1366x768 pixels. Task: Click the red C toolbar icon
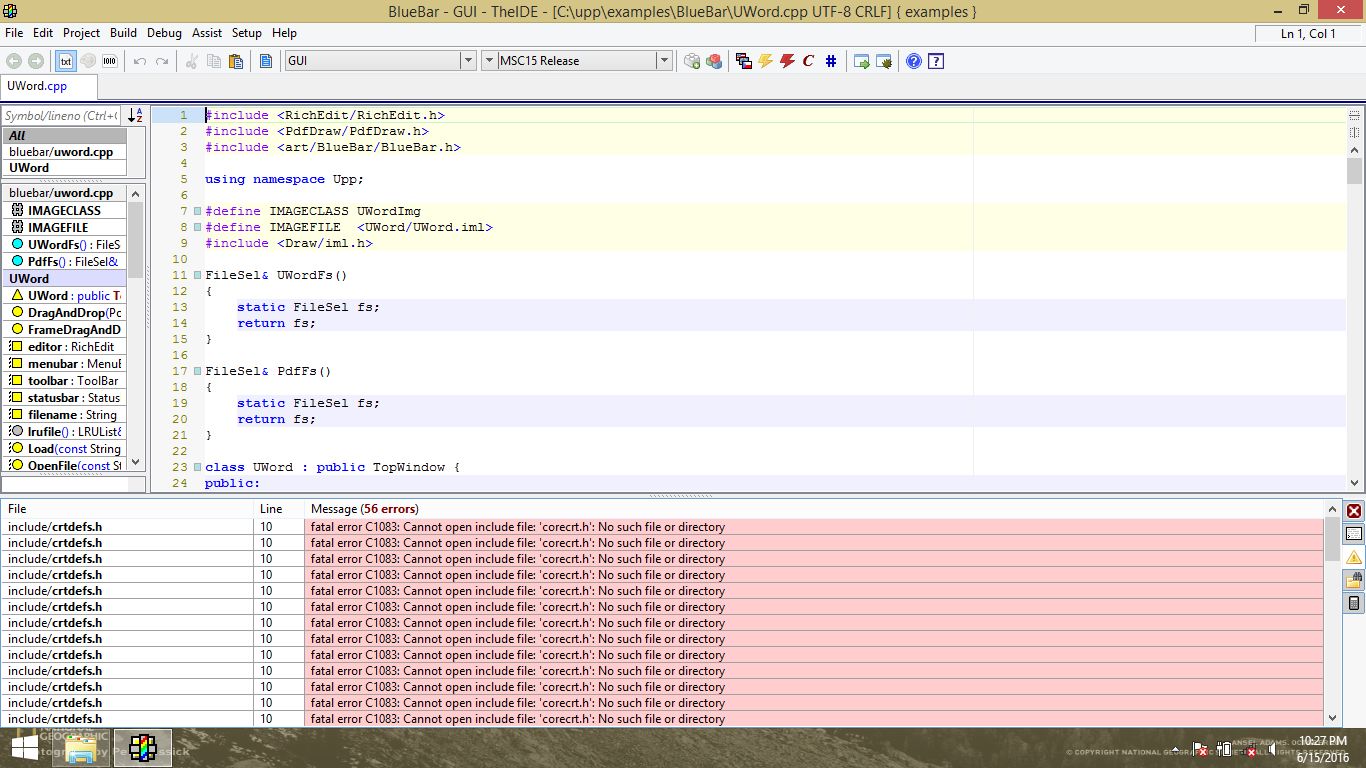(x=808, y=61)
